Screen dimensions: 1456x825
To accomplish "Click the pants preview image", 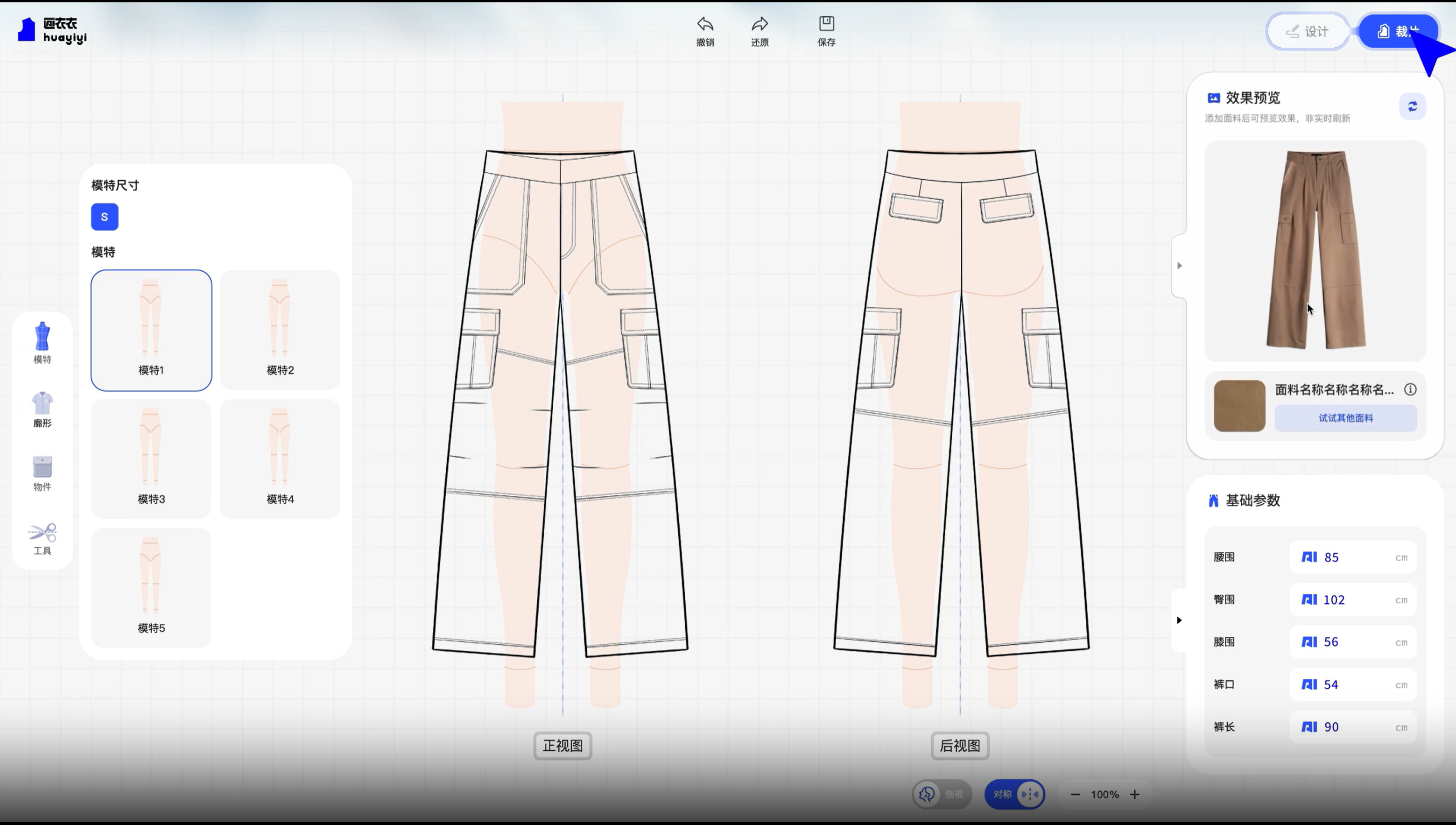I will pos(1315,250).
